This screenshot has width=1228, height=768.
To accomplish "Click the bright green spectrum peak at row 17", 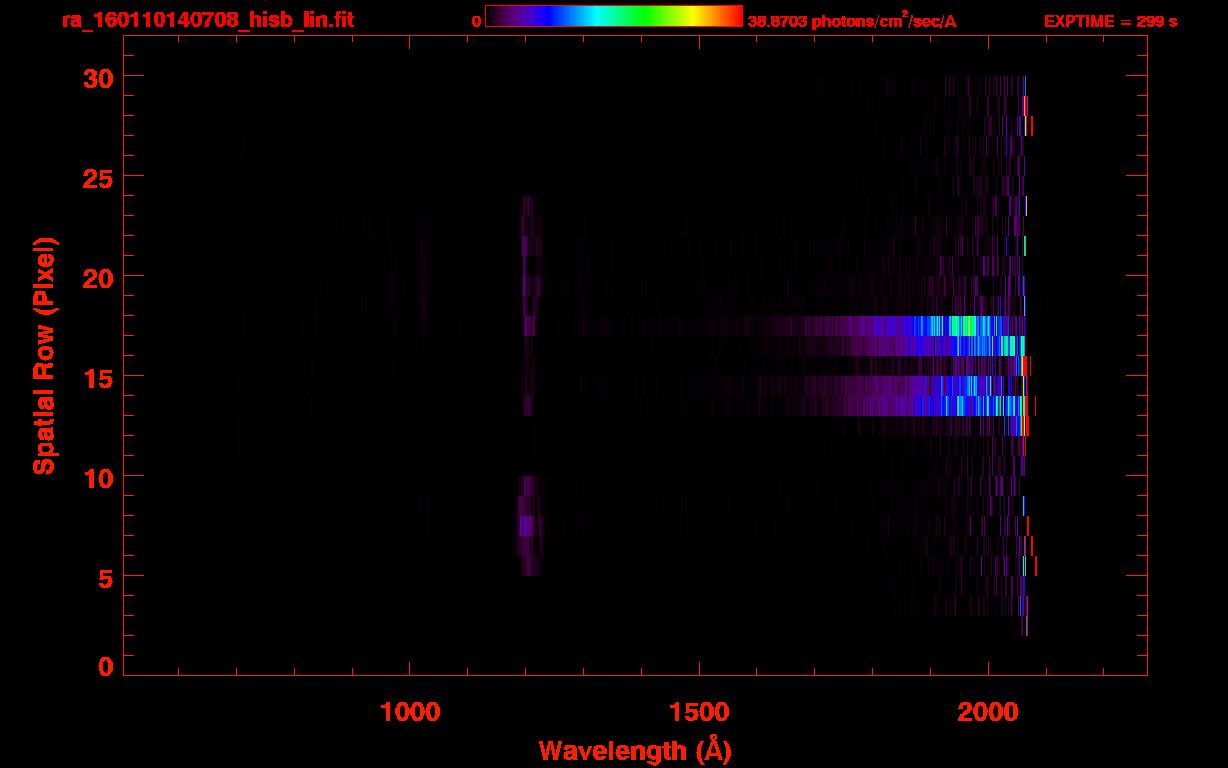I will point(963,326).
